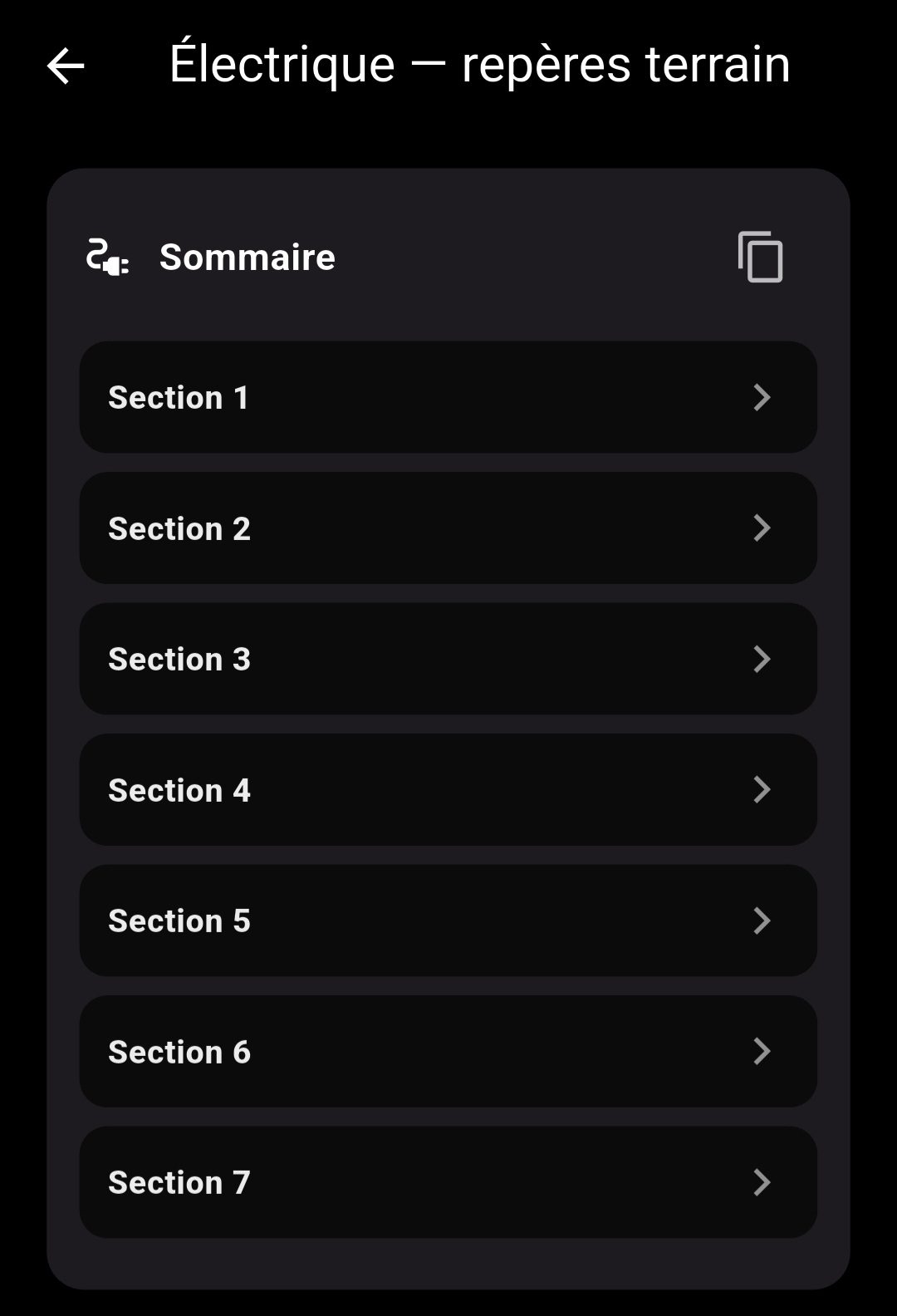Click the "Électrique — repères terrain" page title
The height and width of the screenshot is (1316, 897).
[x=479, y=64]
